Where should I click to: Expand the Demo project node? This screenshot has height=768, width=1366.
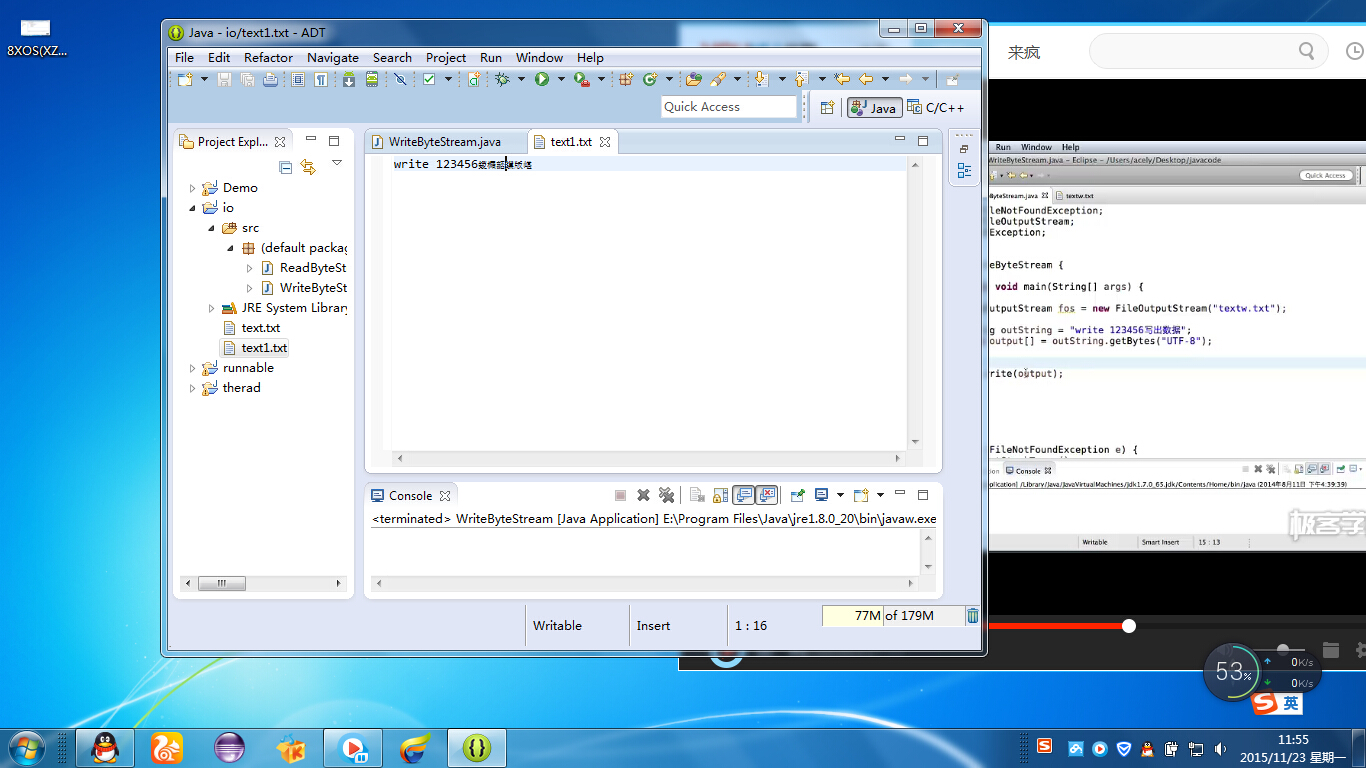193,188
